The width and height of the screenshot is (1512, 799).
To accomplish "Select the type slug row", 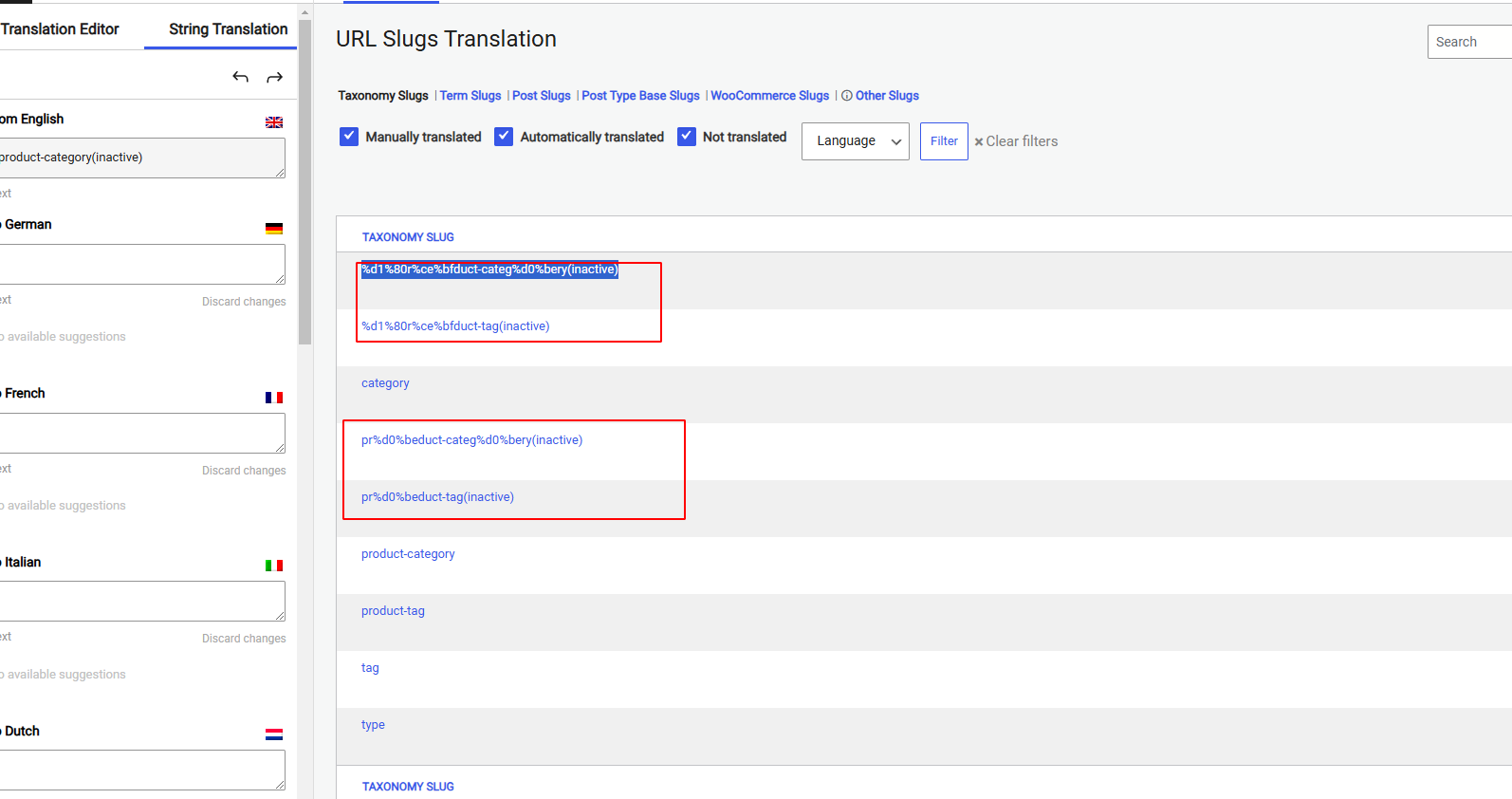I will tap(373, 725).
